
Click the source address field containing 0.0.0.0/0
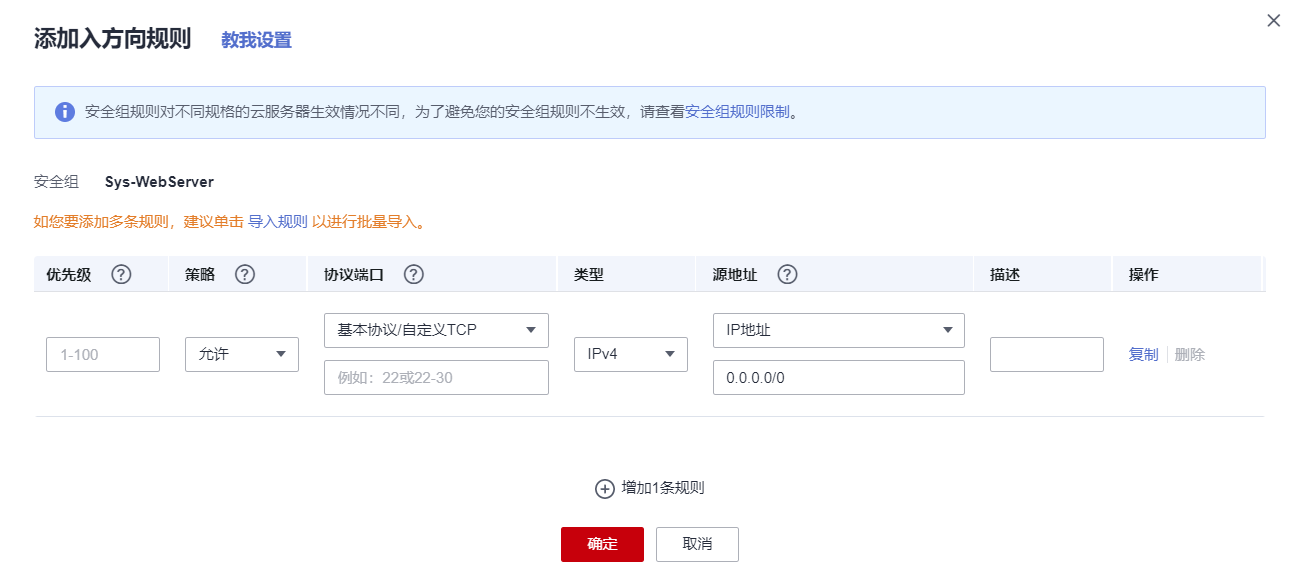[838, 377]
